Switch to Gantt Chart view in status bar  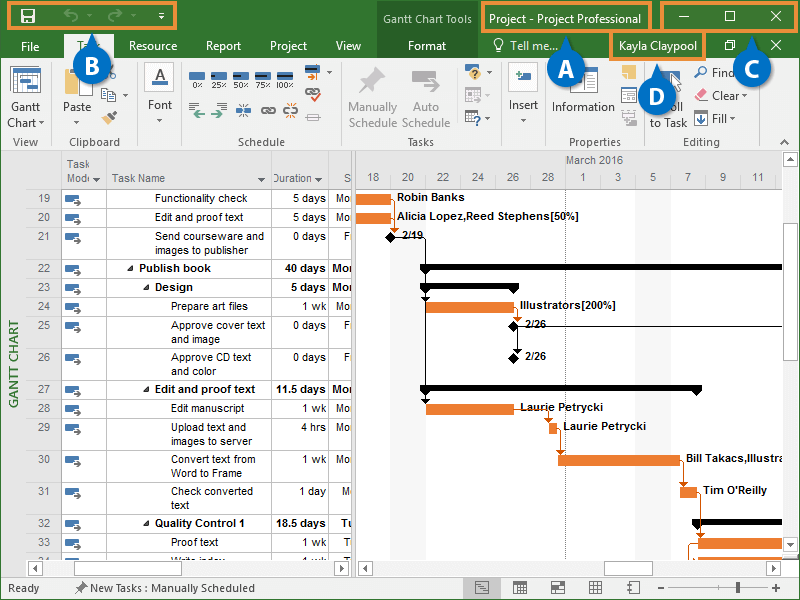(482, 588)
